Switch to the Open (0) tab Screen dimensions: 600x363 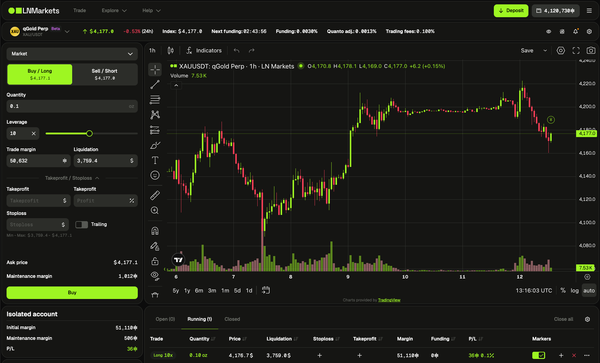coord(165,319)
